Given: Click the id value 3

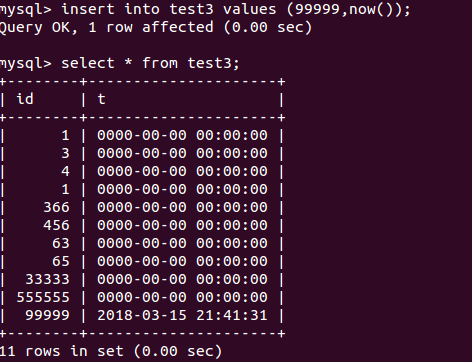Looking at the screenshot, I should (x=65, y=153).
